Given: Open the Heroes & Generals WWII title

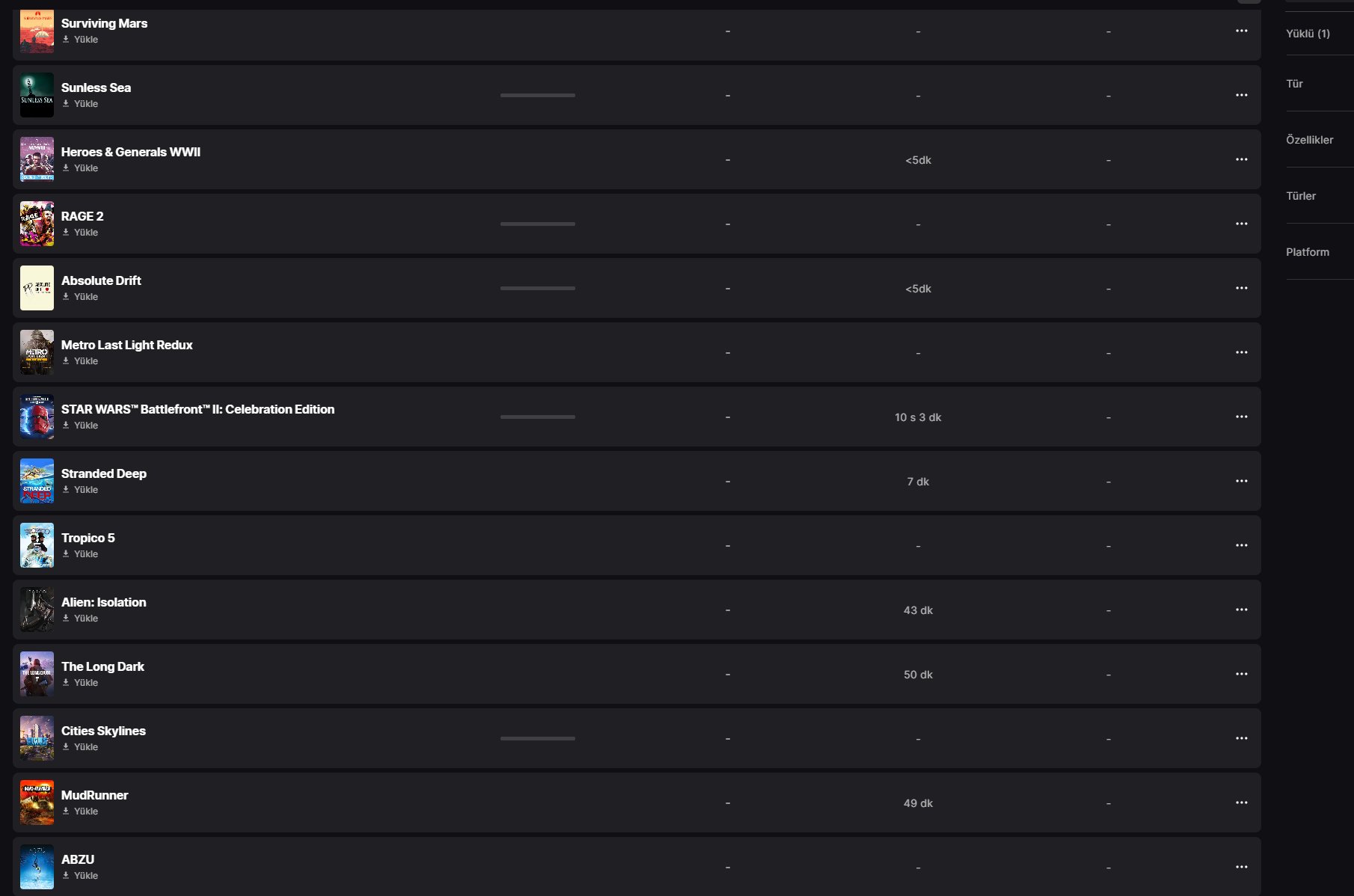Looking at the screenshot, I should point(130,152).
